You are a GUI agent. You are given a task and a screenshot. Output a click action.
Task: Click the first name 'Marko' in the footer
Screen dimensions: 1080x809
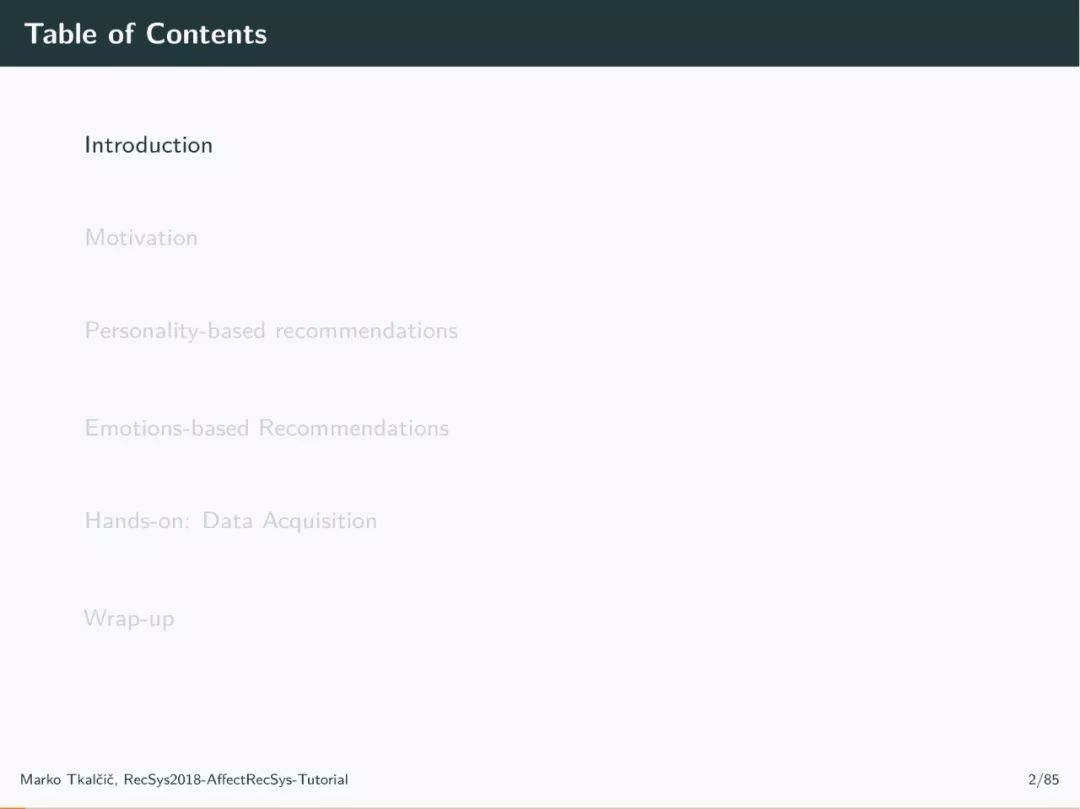[x=41, y=779]
